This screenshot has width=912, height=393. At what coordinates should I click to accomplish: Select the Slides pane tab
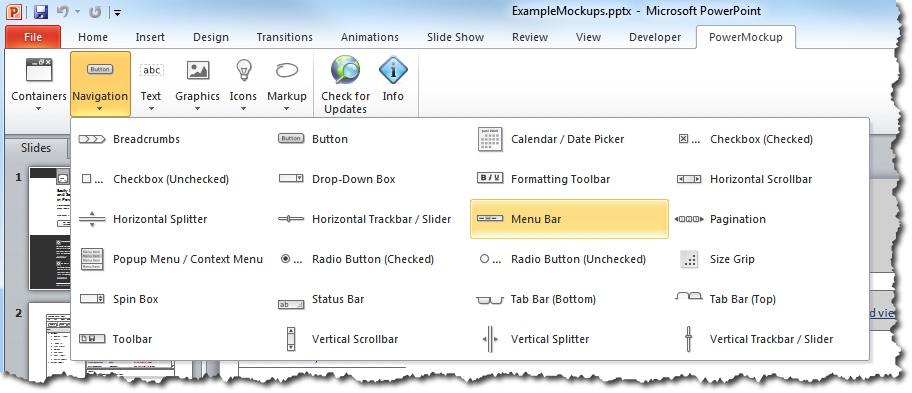point(36,148)
